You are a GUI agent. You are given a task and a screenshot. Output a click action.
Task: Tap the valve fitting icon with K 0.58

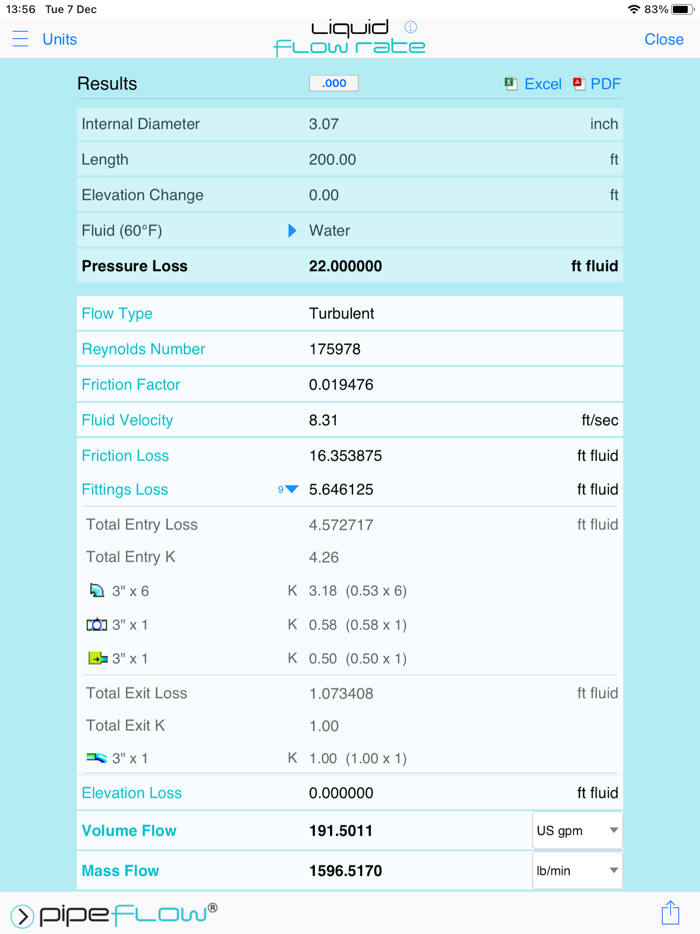click(x=97, y=625)
